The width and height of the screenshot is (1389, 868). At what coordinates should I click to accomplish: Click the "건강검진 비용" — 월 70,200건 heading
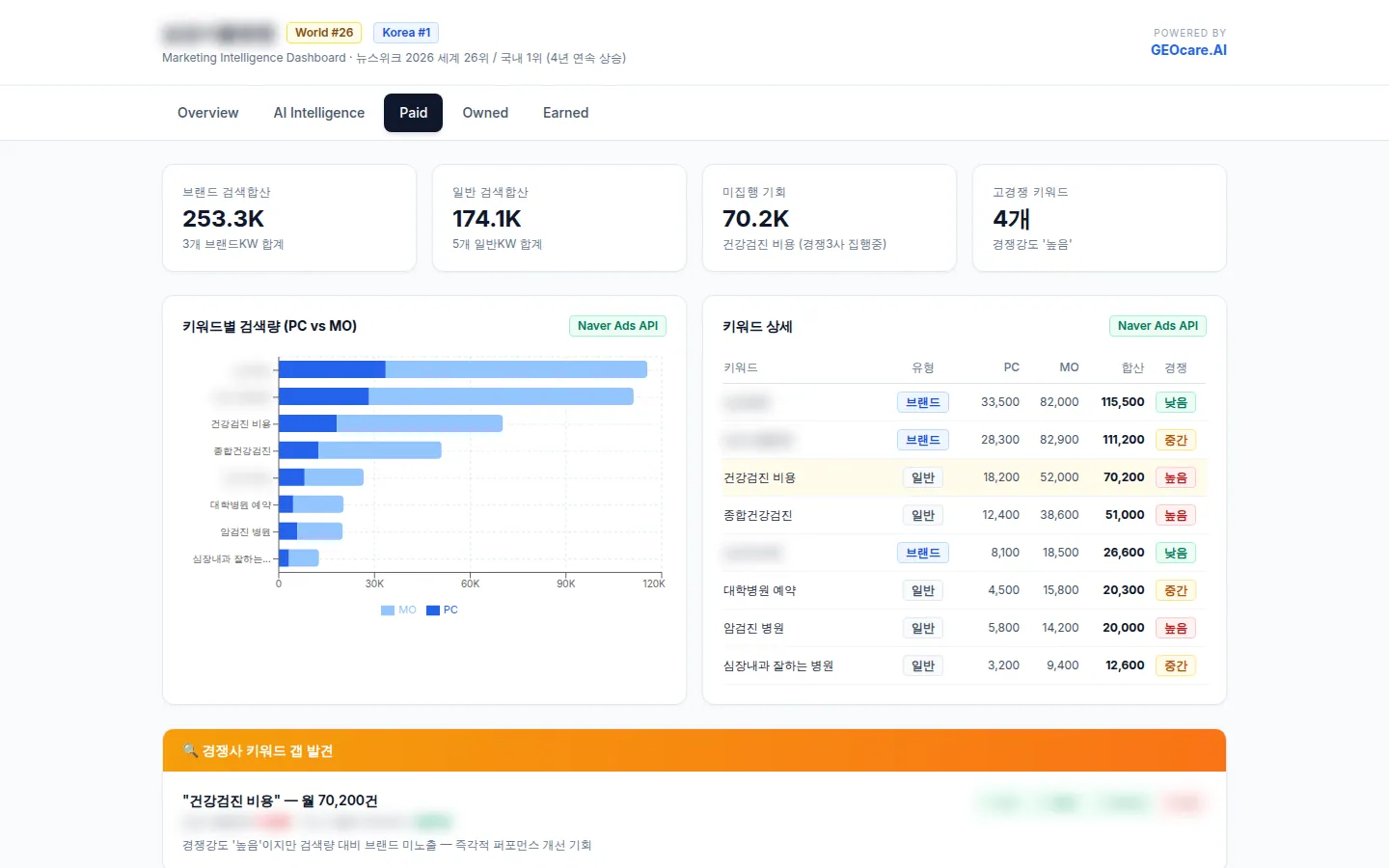pos(280,800)
